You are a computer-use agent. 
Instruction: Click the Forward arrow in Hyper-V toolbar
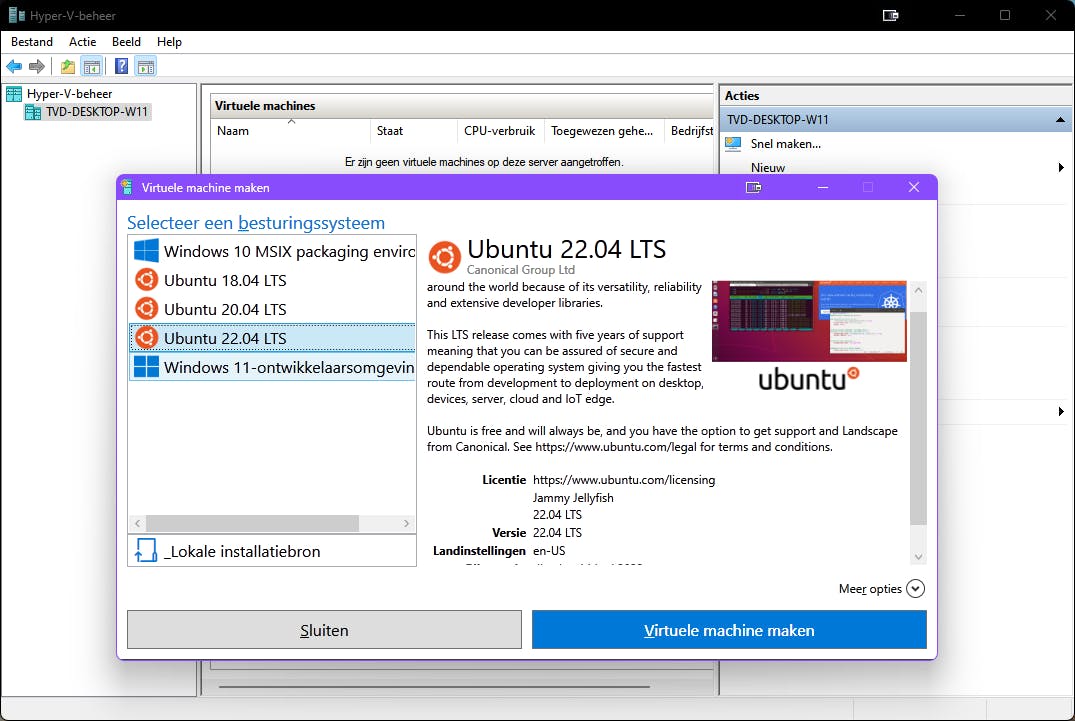tap(37, 66)
